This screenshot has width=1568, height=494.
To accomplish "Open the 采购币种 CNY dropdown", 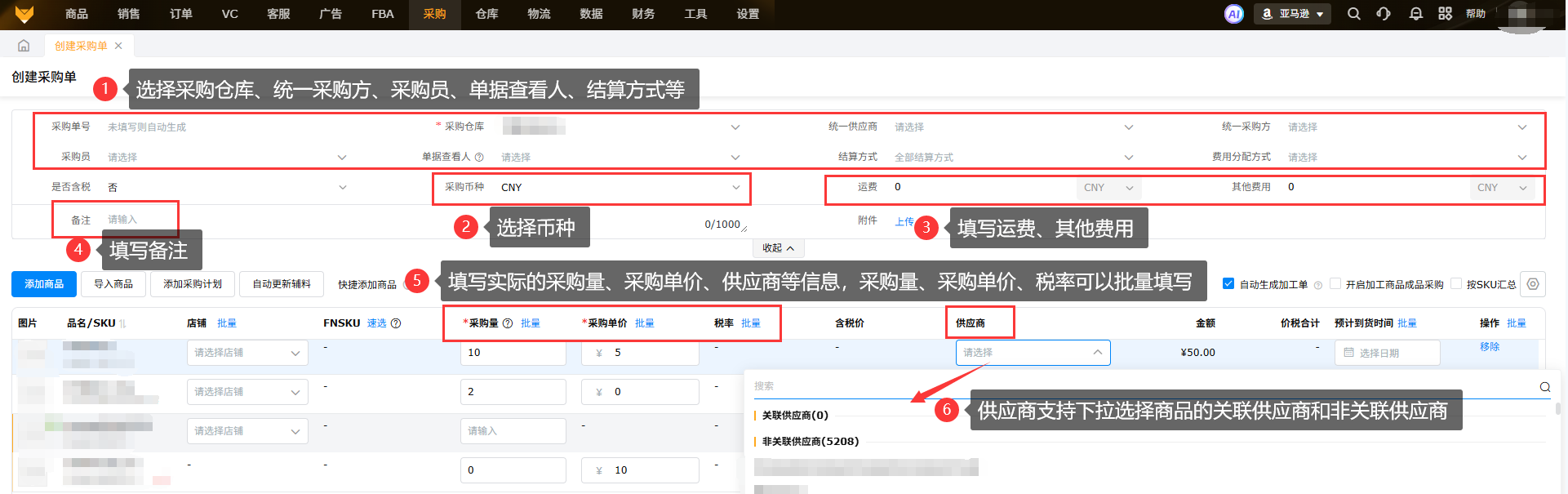I will coord(622,187).
